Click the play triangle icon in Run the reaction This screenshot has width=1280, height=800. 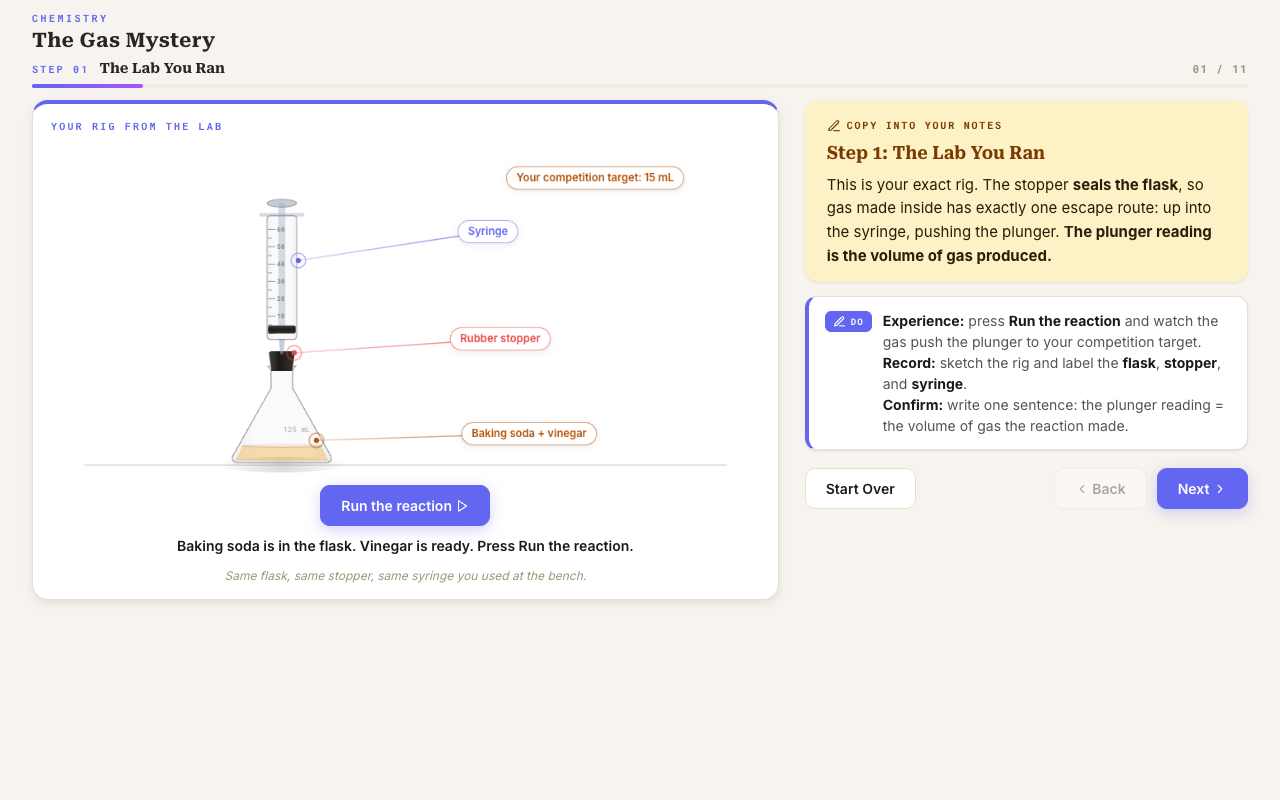point(462,506)
